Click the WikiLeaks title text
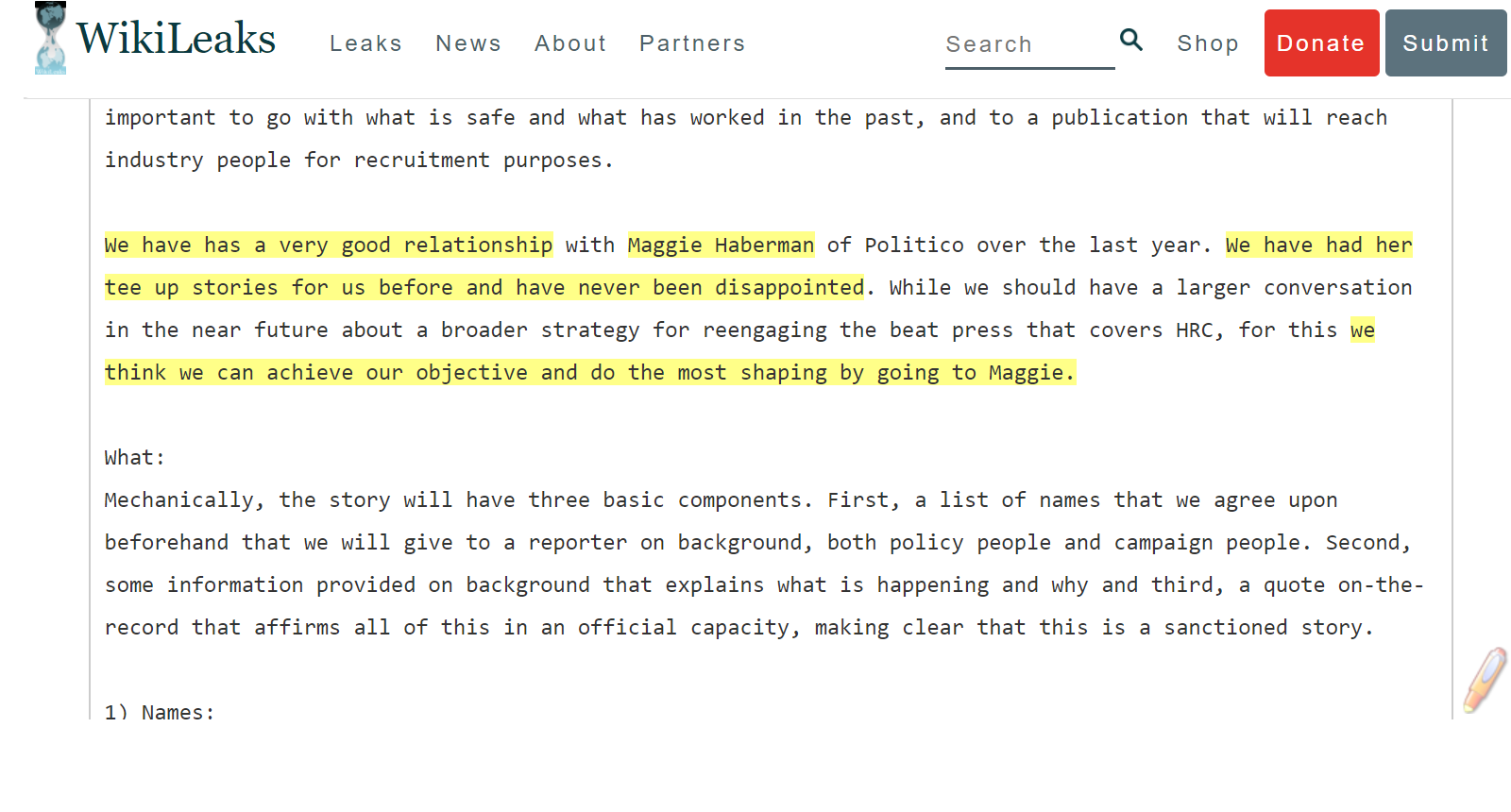This screenshot has width=1511, height=812. coord(176,39)
